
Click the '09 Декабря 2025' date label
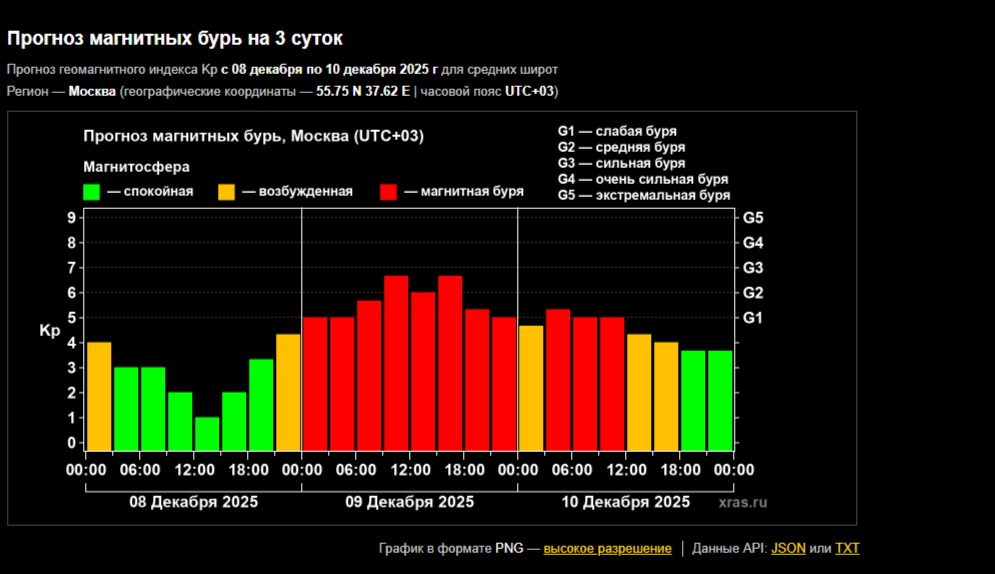click(x=409, y=502)
